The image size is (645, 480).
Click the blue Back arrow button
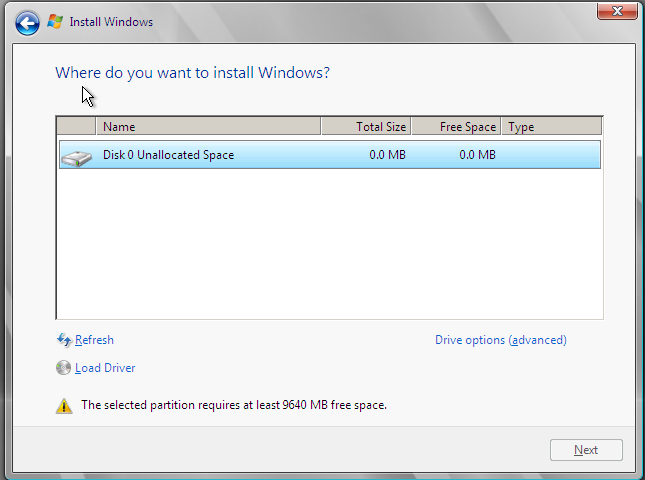click(x=27, y=22)
